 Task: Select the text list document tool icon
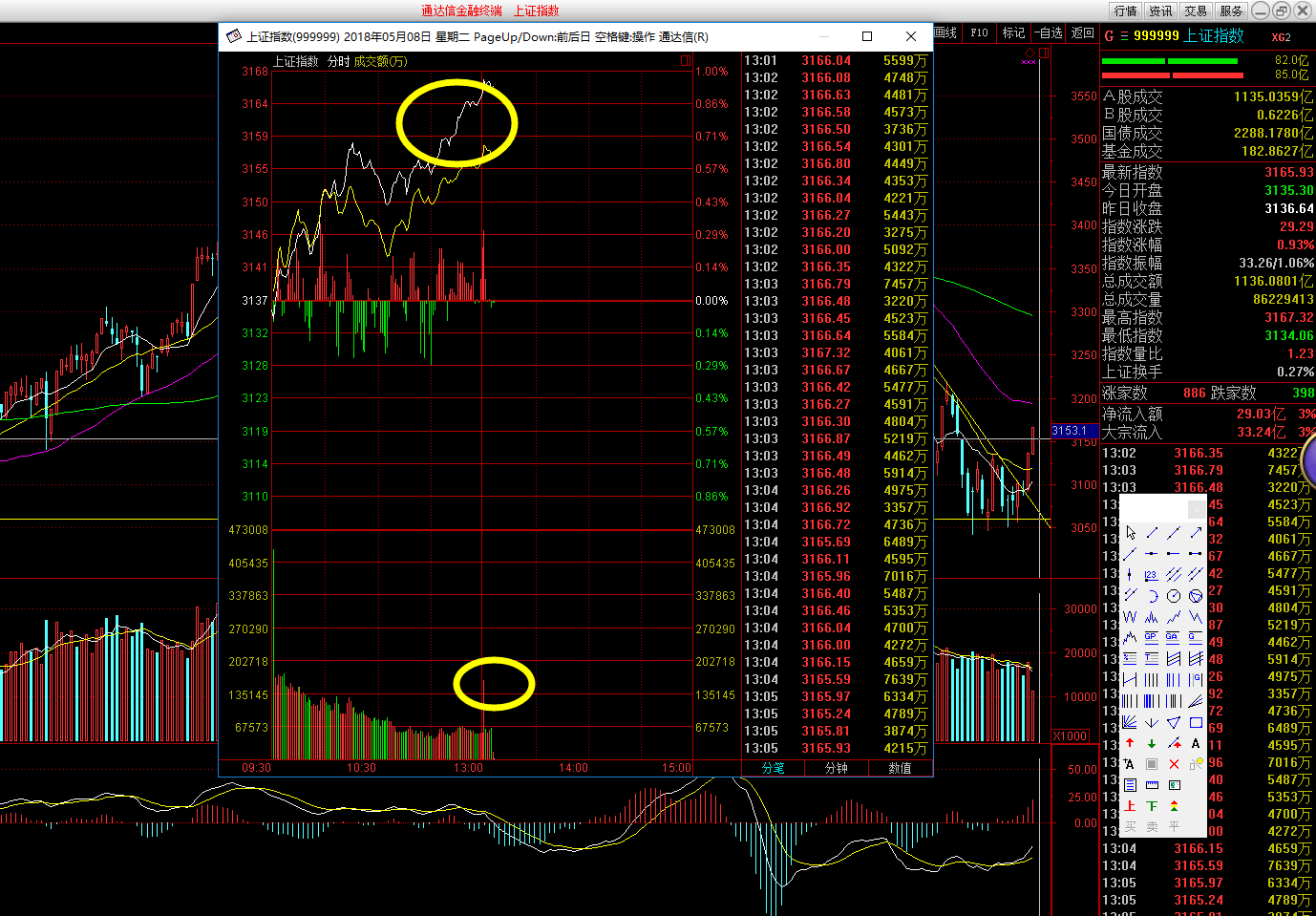coord(1131,785)
